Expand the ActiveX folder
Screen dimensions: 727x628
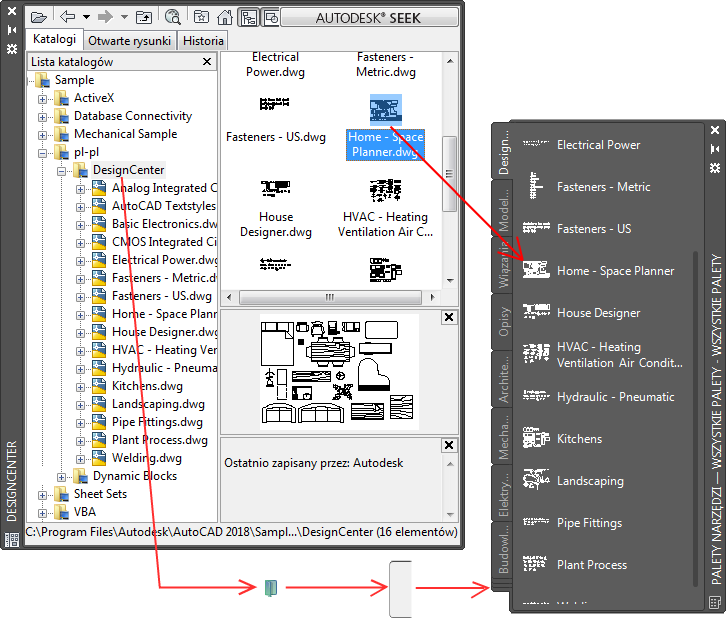(42, 99)
